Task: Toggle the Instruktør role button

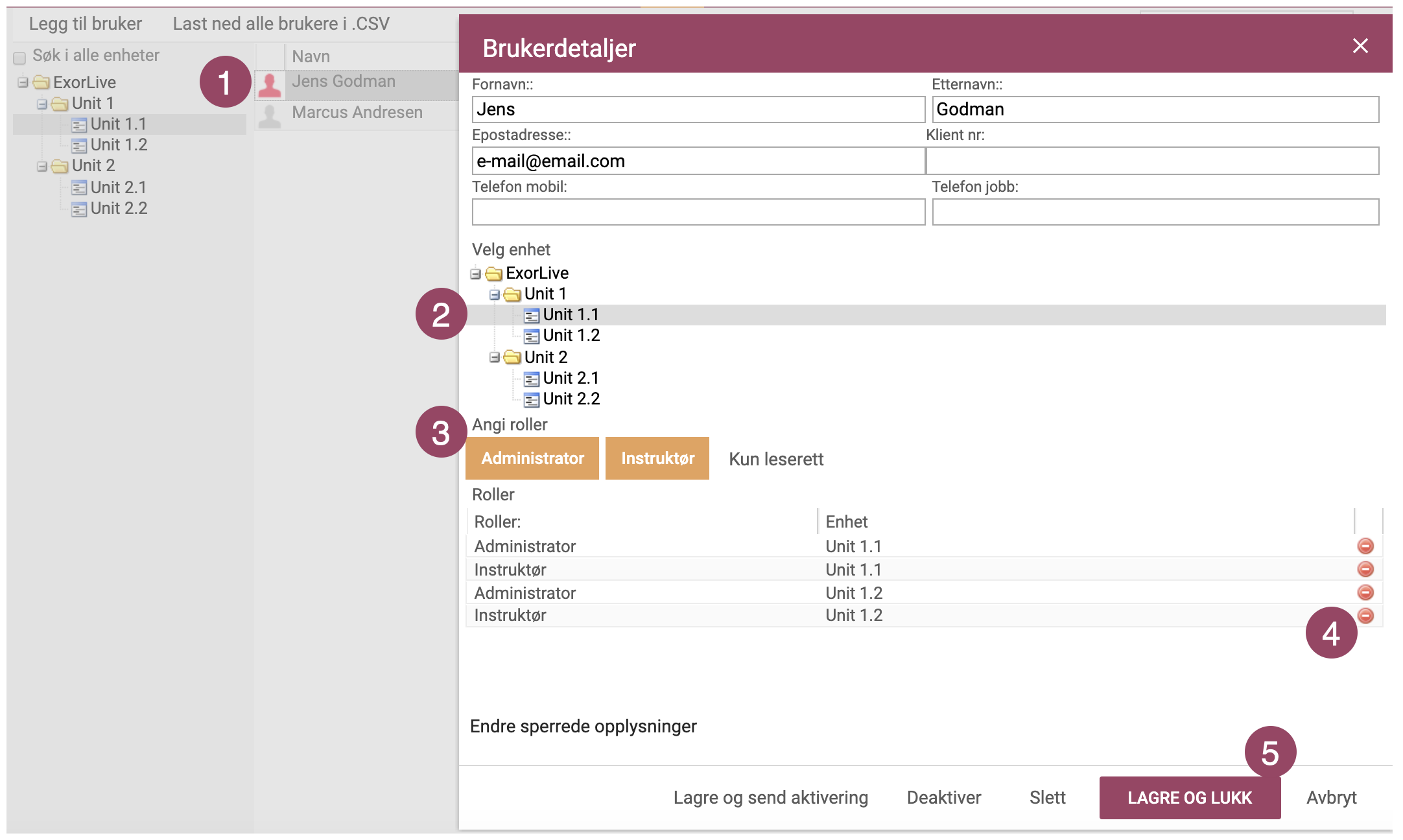Action: tap(657, 458)
